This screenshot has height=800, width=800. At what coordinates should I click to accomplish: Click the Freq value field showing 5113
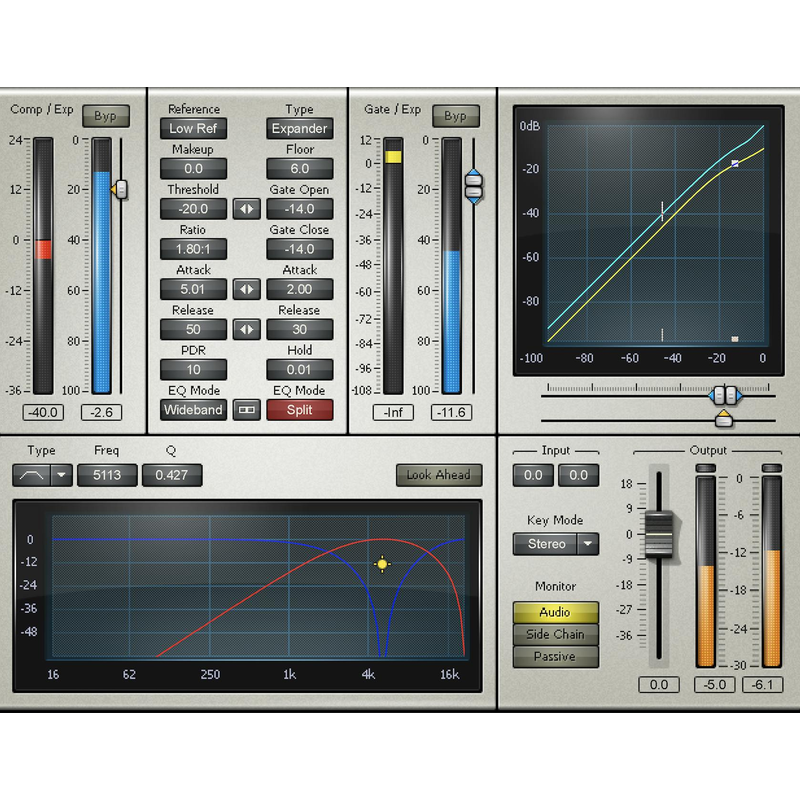click(x=107, y=475)
